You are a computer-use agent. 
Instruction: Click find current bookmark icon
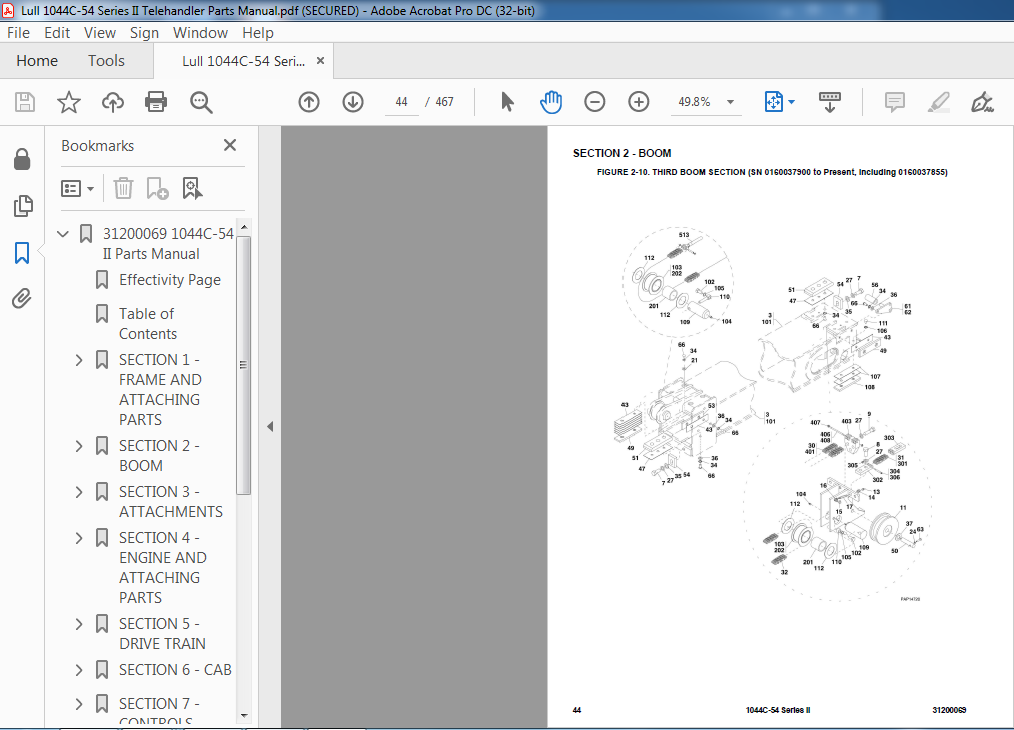point(192,189)
